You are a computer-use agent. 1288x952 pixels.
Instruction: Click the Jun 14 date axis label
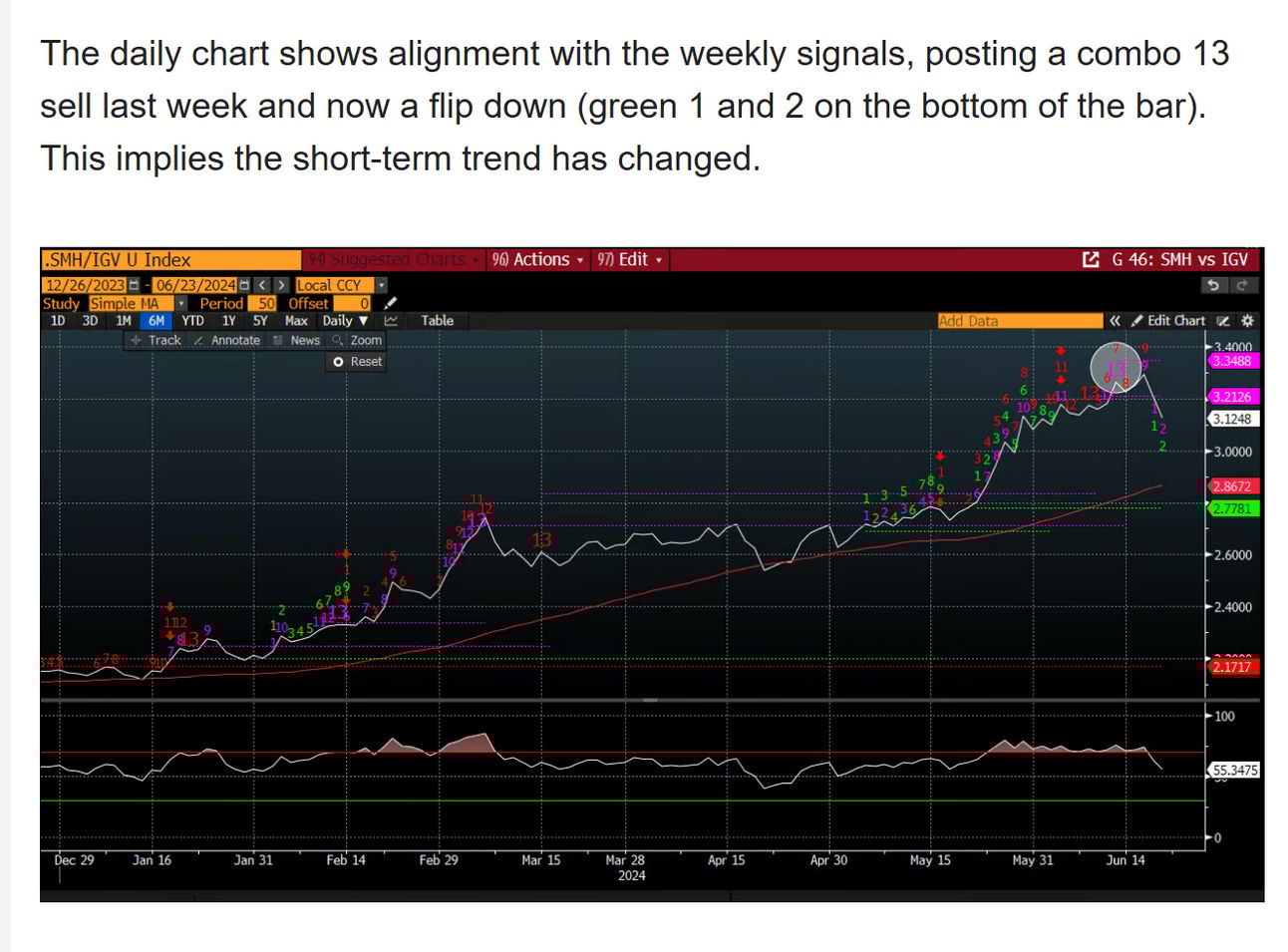pos(1126,859)
